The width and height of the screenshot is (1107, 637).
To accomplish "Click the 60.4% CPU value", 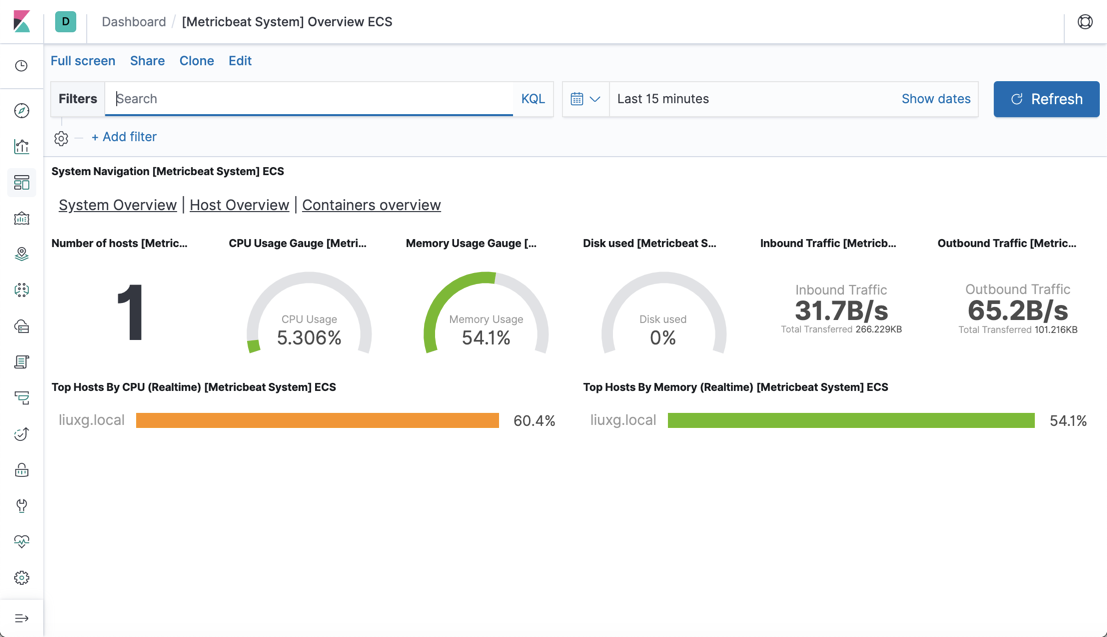I will click(x=534, y=421).
